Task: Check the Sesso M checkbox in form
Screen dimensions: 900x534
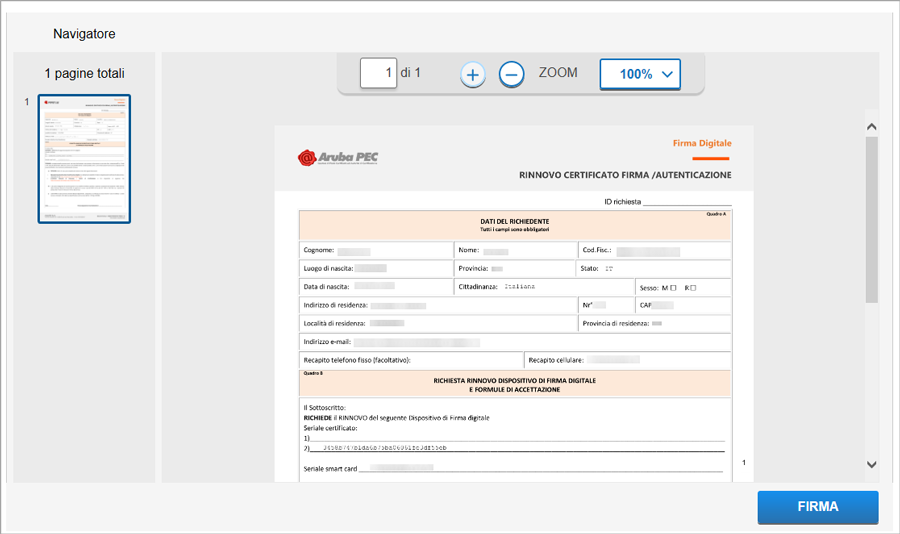Action: 673,288
